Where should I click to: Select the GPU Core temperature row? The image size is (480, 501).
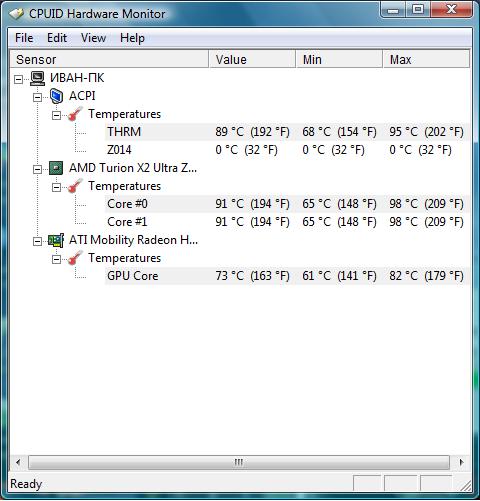pyautogui.click(x=287, y=276)
